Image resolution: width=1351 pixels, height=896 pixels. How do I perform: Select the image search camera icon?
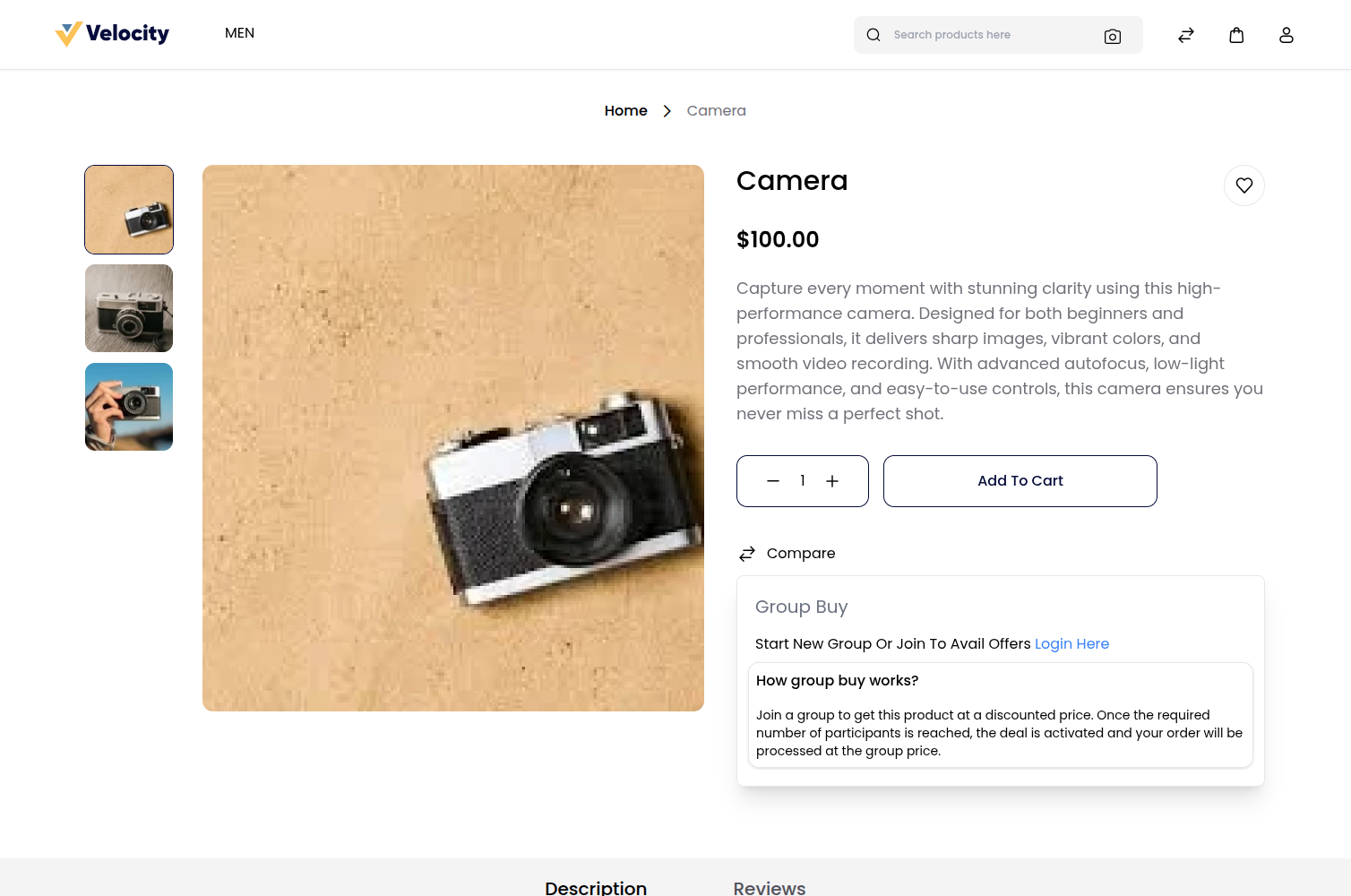click(x=1112, y=36)
